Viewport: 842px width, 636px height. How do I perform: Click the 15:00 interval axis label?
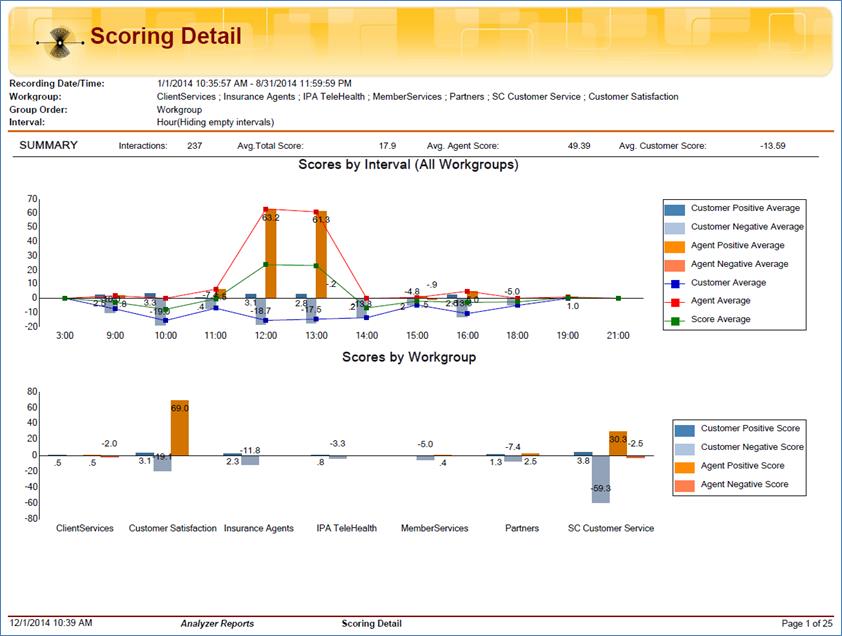coord(417,336)
